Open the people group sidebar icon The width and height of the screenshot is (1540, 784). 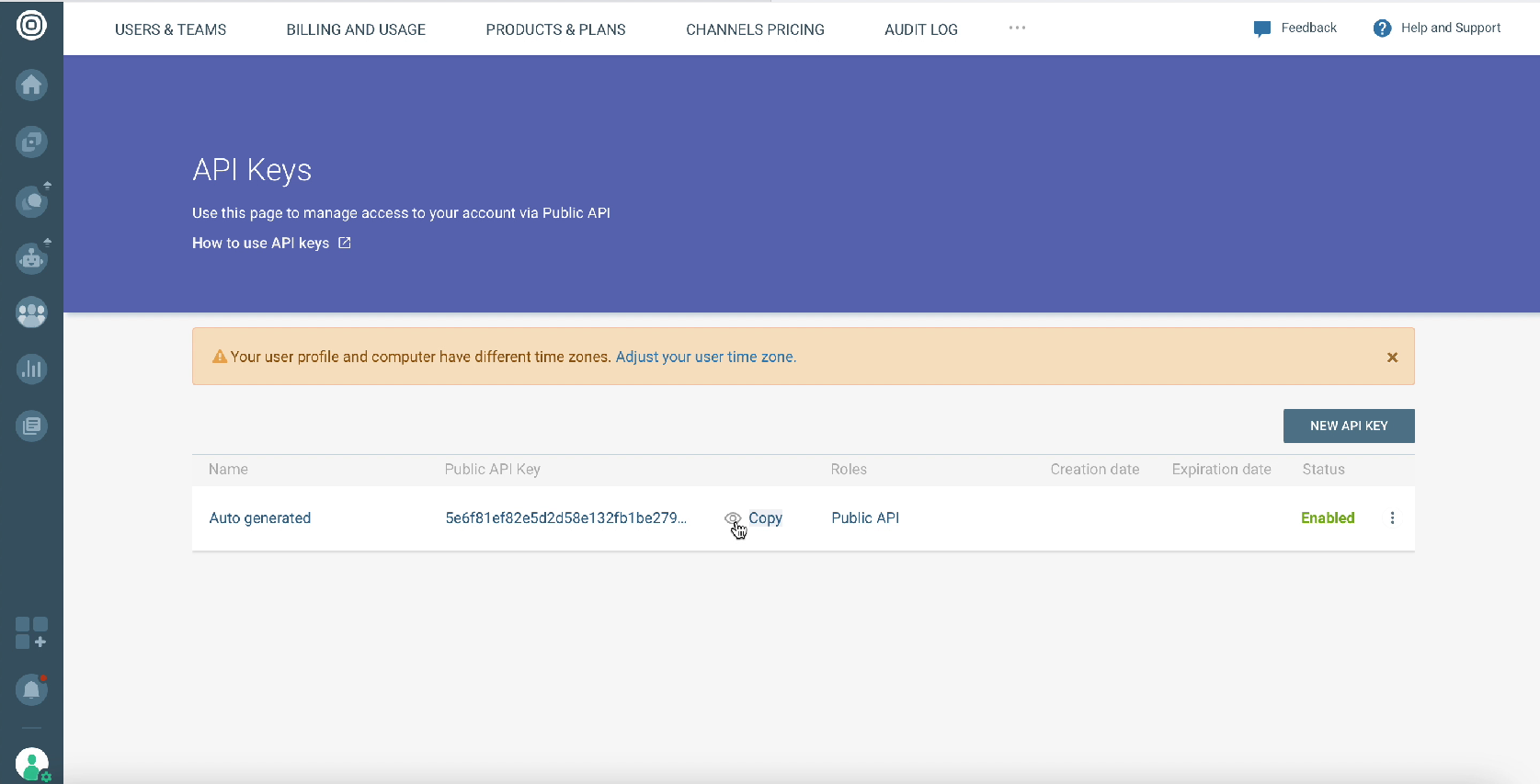31,312
